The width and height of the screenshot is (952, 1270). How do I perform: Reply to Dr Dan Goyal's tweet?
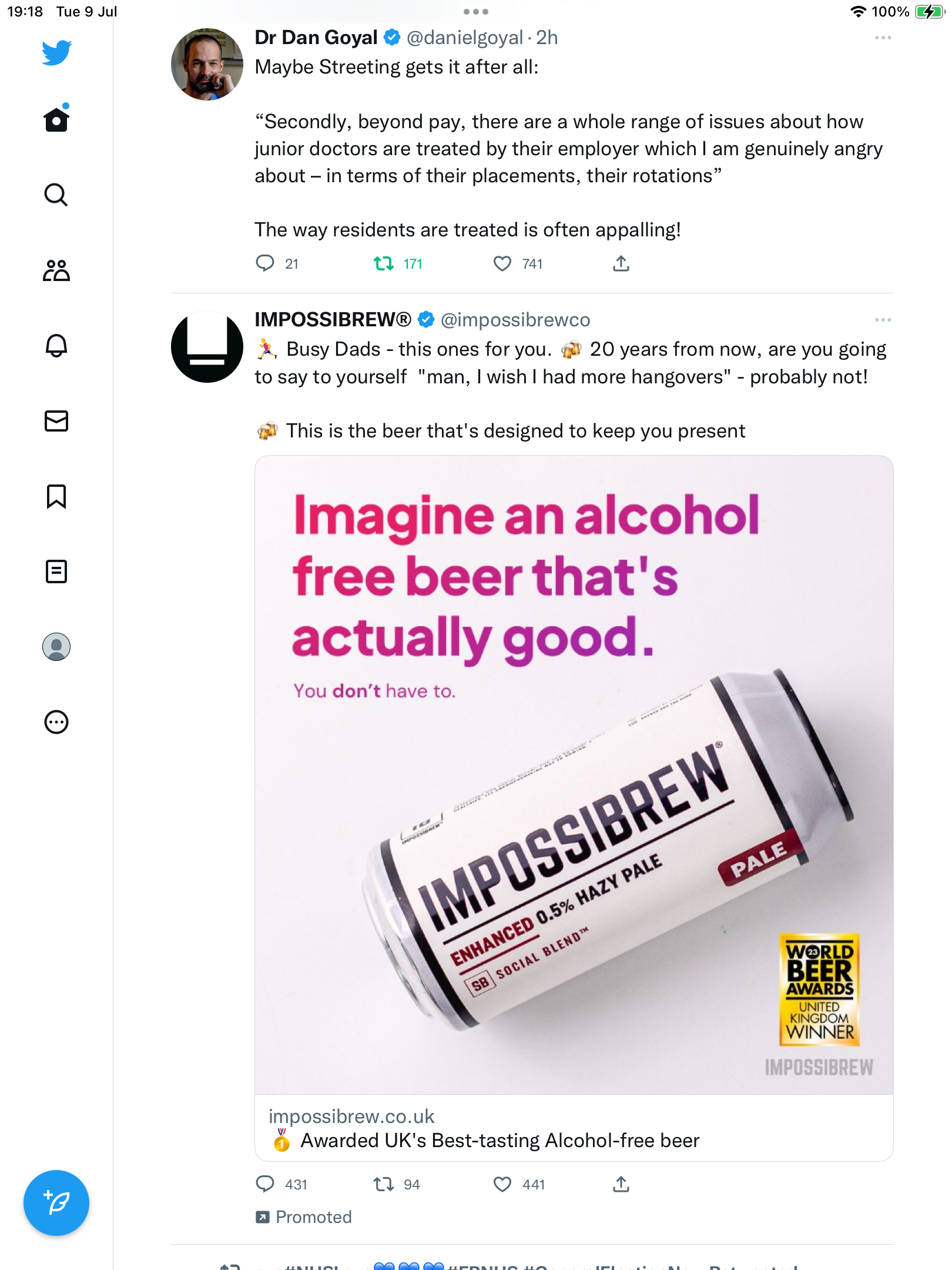(265, 263)
